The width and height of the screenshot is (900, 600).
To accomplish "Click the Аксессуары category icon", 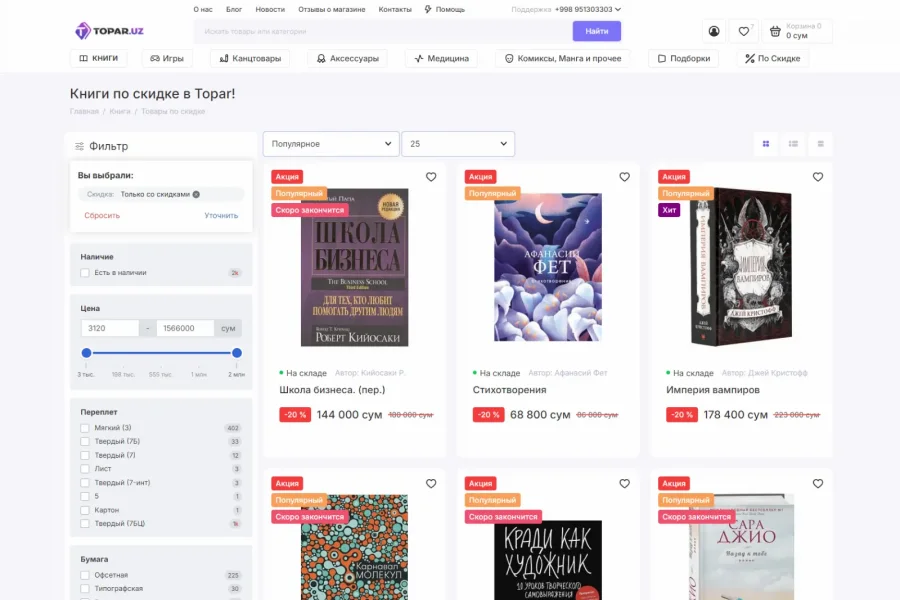I will tap(321, 58).
